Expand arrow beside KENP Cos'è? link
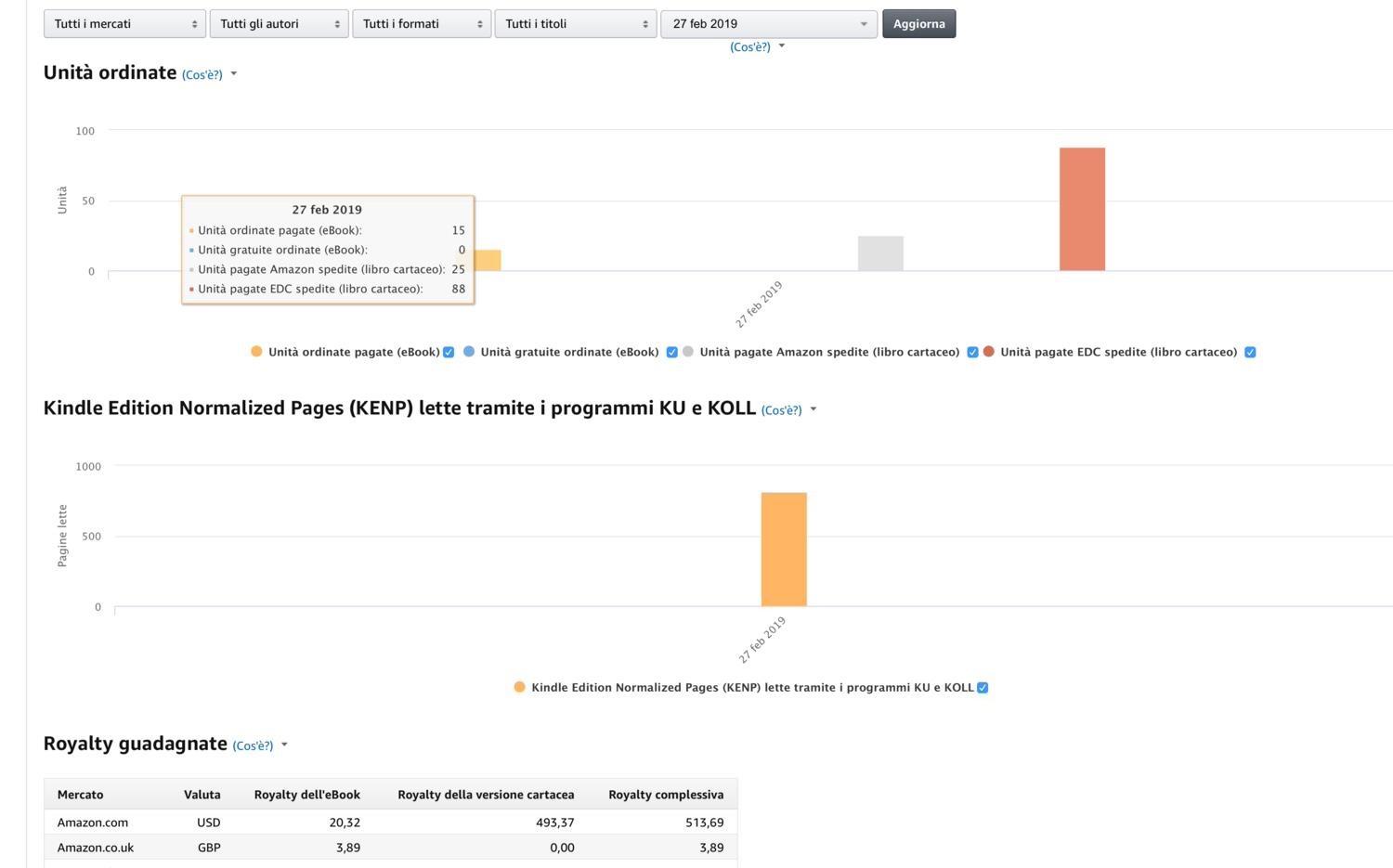Screen dimensions: 1393x868 coord(814,409)
